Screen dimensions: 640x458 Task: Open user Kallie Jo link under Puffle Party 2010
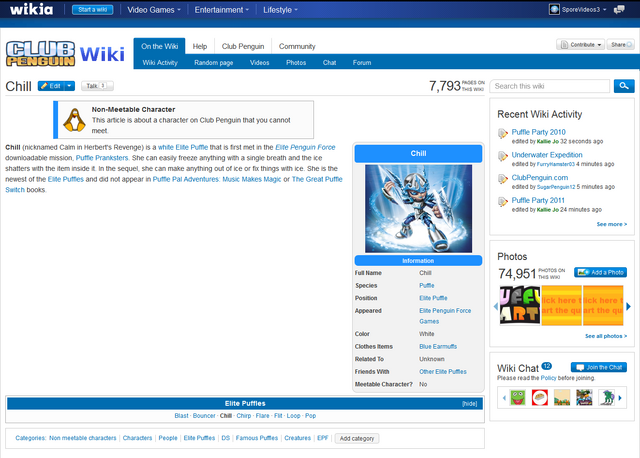[548, 141]
